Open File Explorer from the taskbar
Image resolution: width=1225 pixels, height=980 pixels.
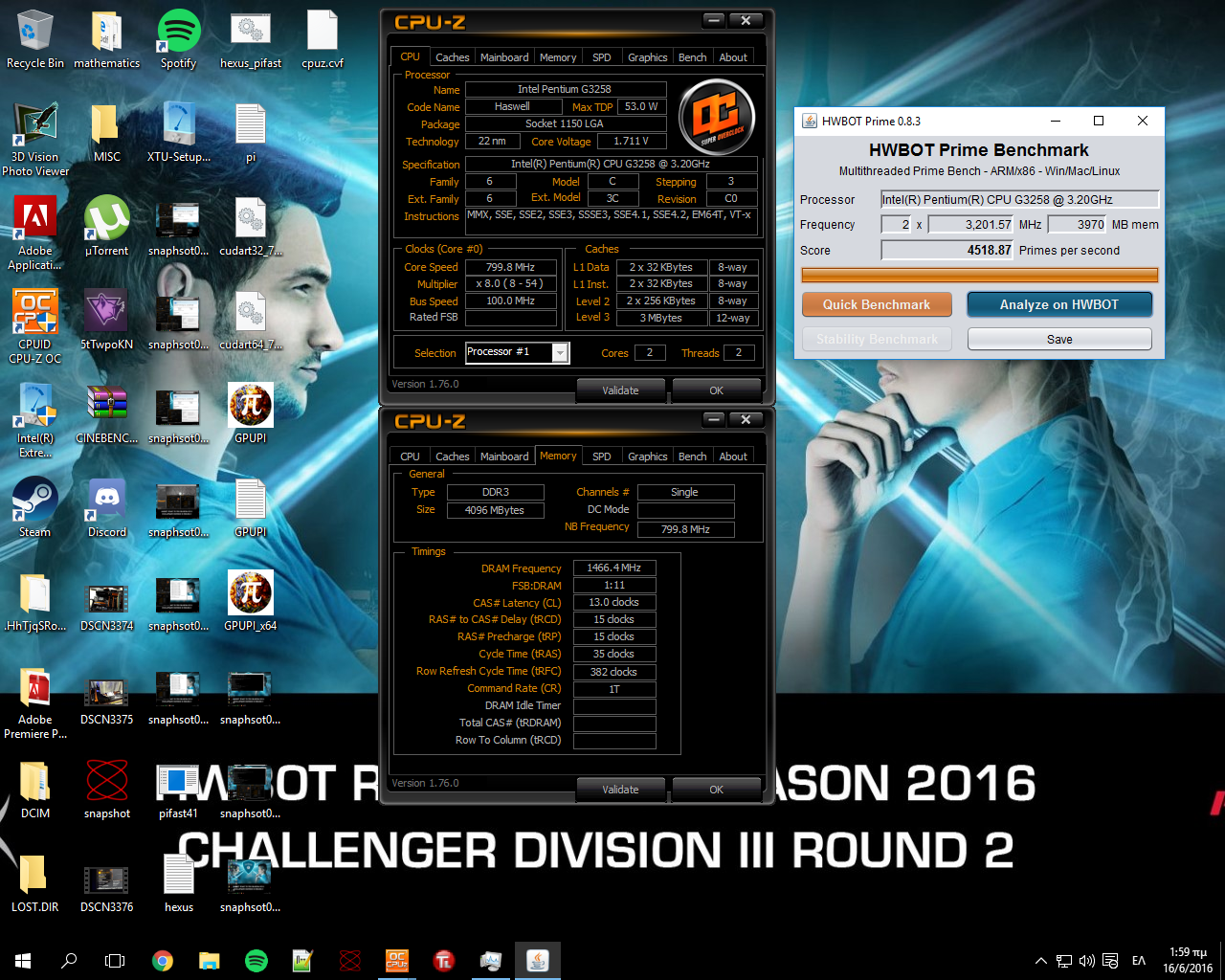209,961
